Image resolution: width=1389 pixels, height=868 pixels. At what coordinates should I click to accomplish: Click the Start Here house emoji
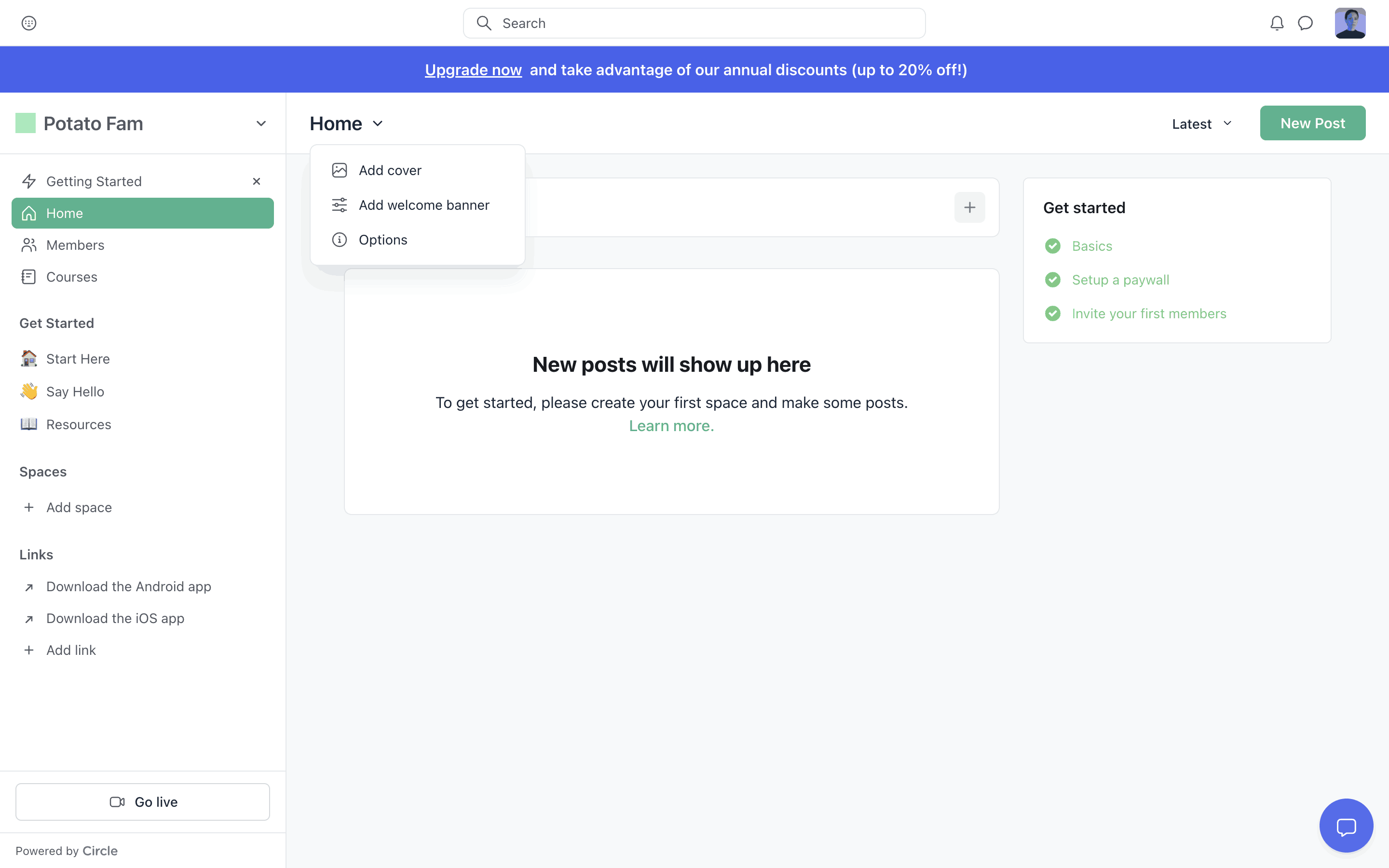(29, 358)
